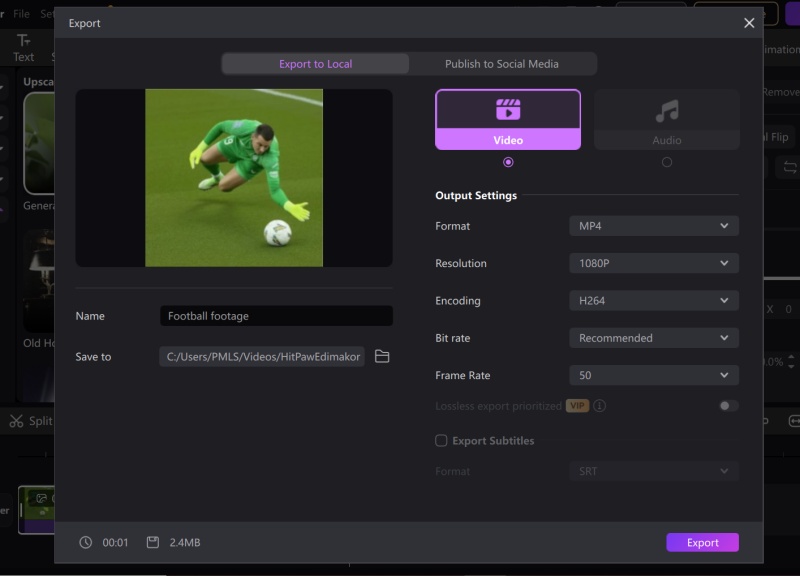
Task: Choose the Video radio button
Action: coord(508,162)
